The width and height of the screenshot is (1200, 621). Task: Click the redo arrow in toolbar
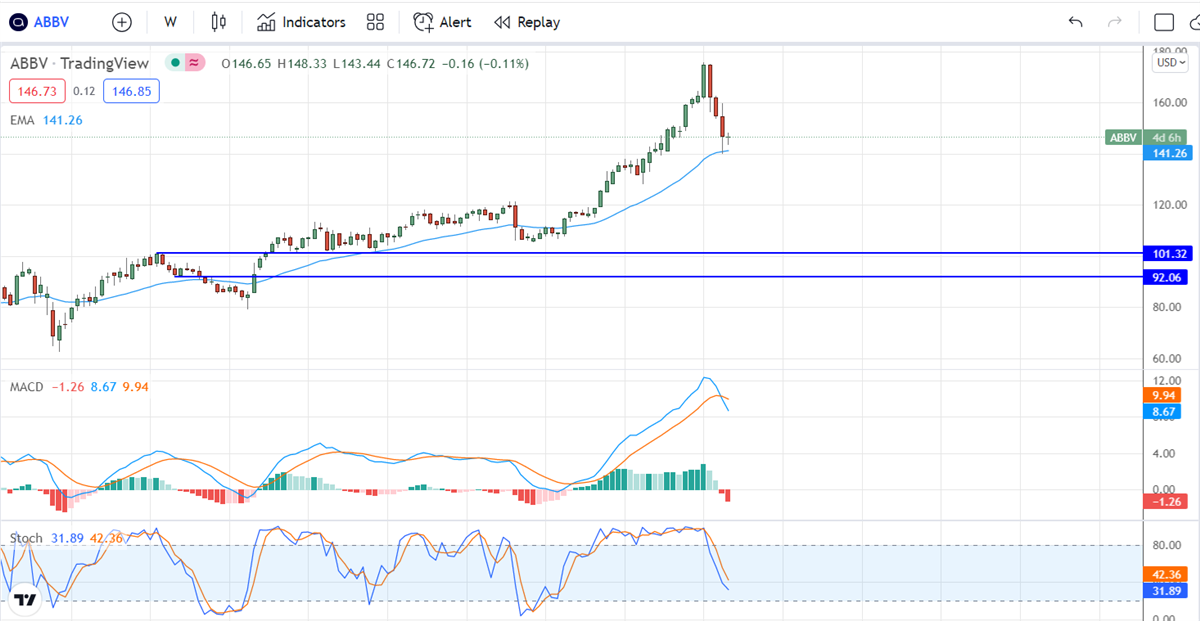(x=1115, y=22)
